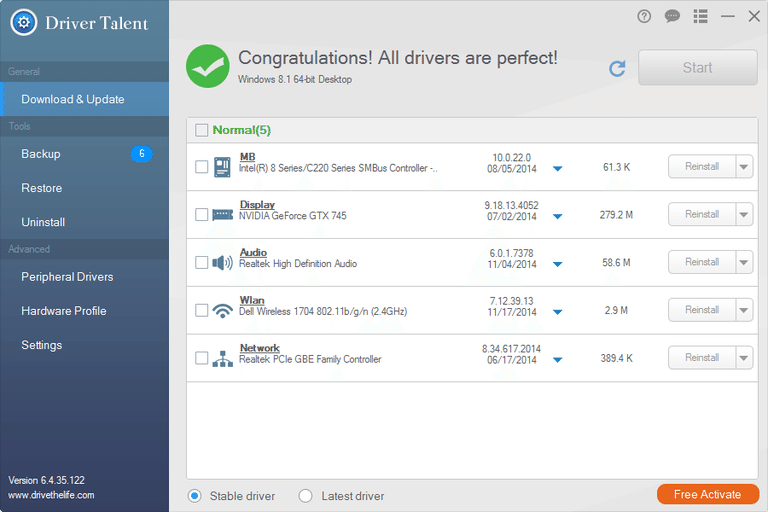The height and width of the screenshot is (512, 768).
Task: Click the Wlan device name link
Action: (252, 300)
